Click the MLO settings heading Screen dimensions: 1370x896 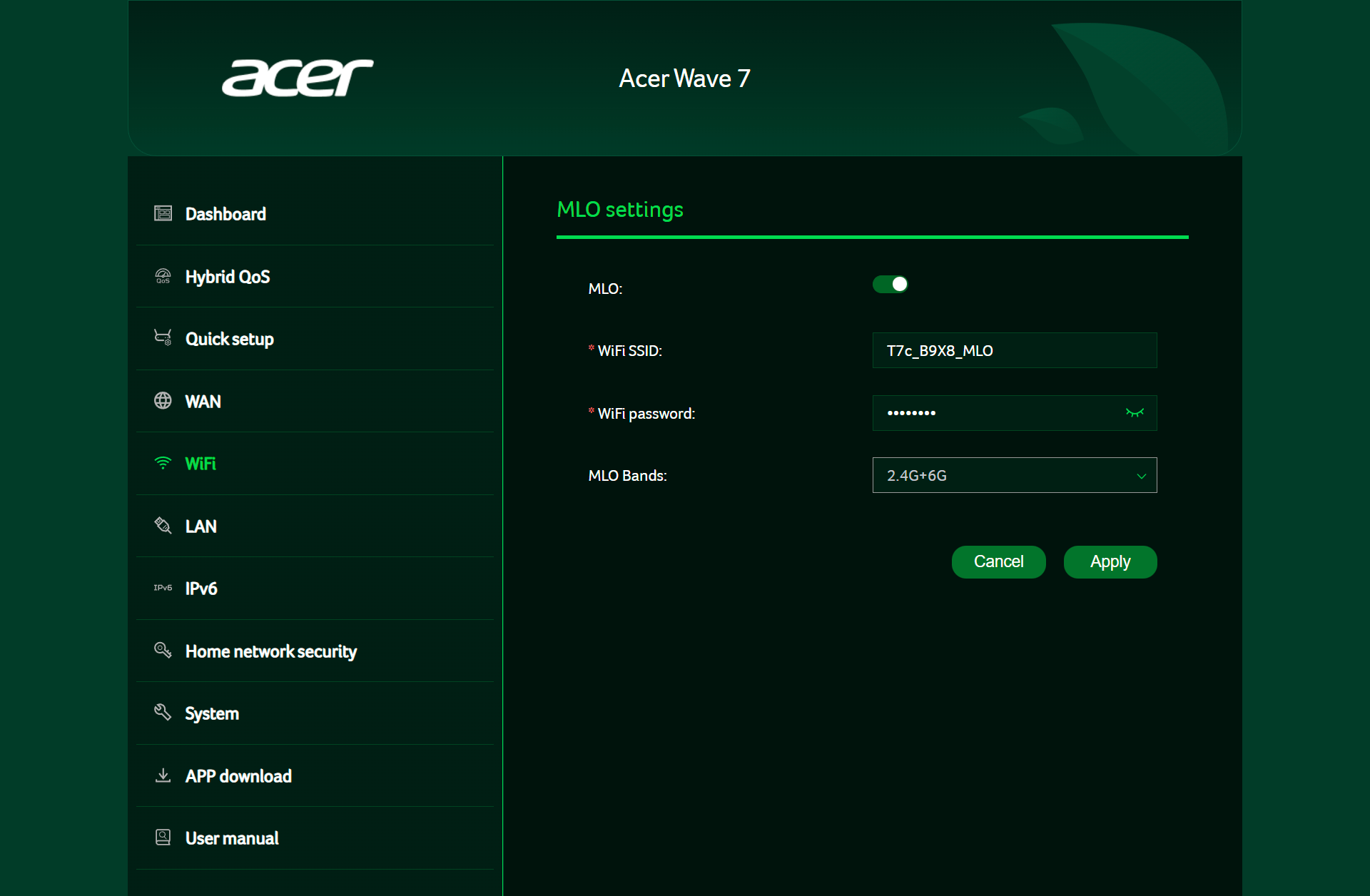pyautogui.click(x=620, y=210)
